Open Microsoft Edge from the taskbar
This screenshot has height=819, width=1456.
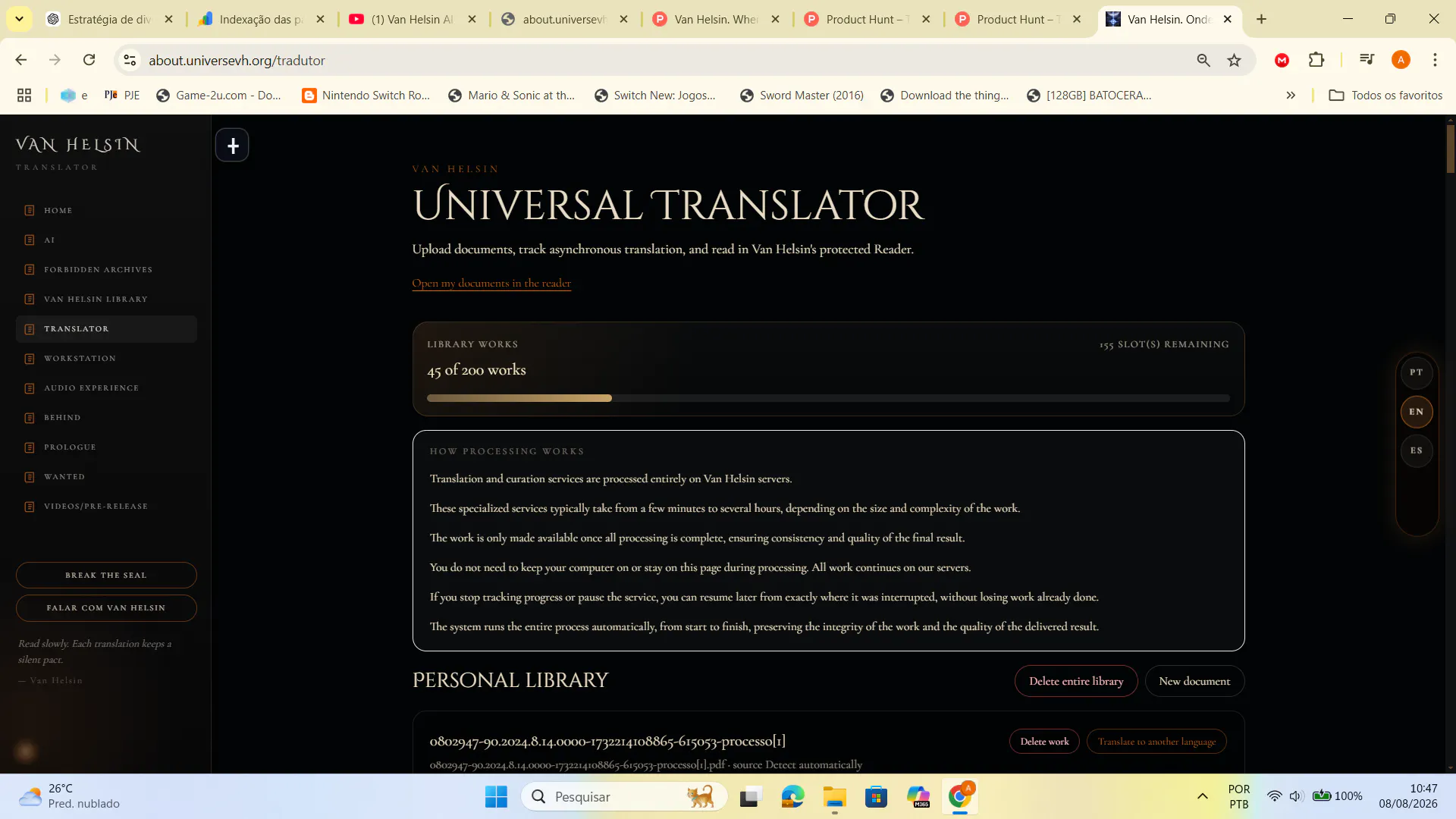(792, 796)
